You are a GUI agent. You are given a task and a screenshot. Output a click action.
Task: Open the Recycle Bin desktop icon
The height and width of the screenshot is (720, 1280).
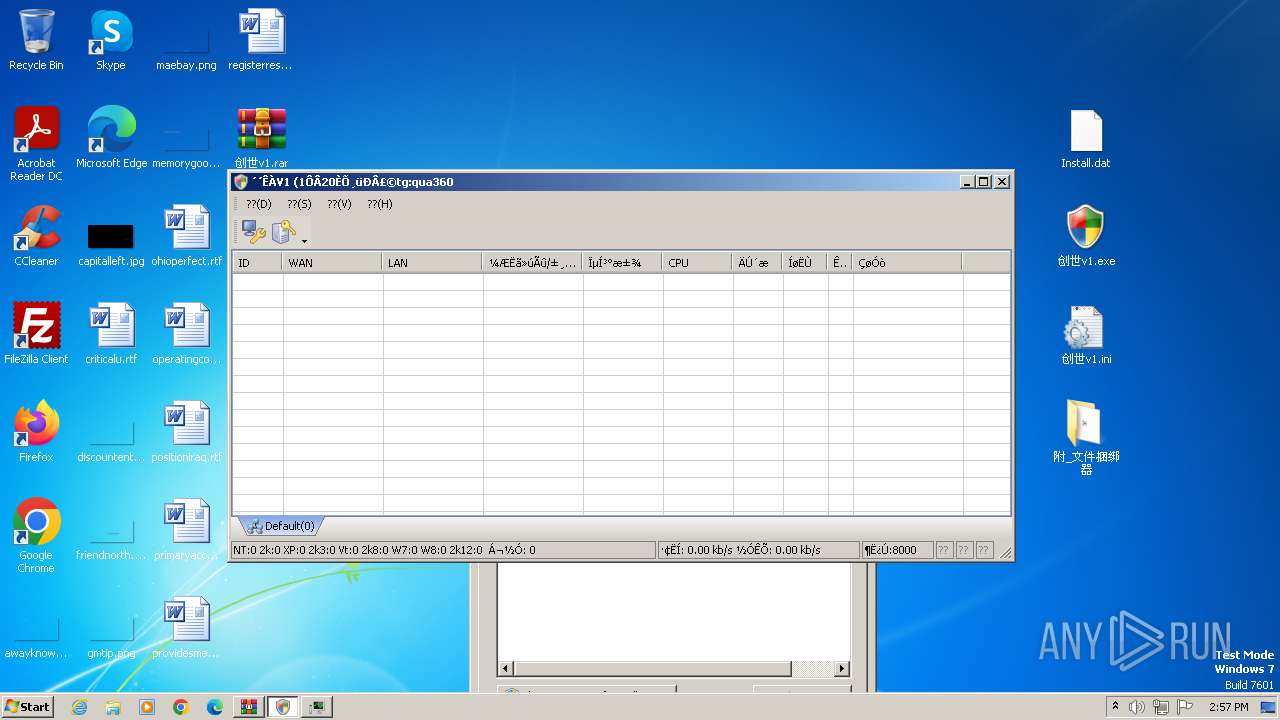tap(36, 41)
